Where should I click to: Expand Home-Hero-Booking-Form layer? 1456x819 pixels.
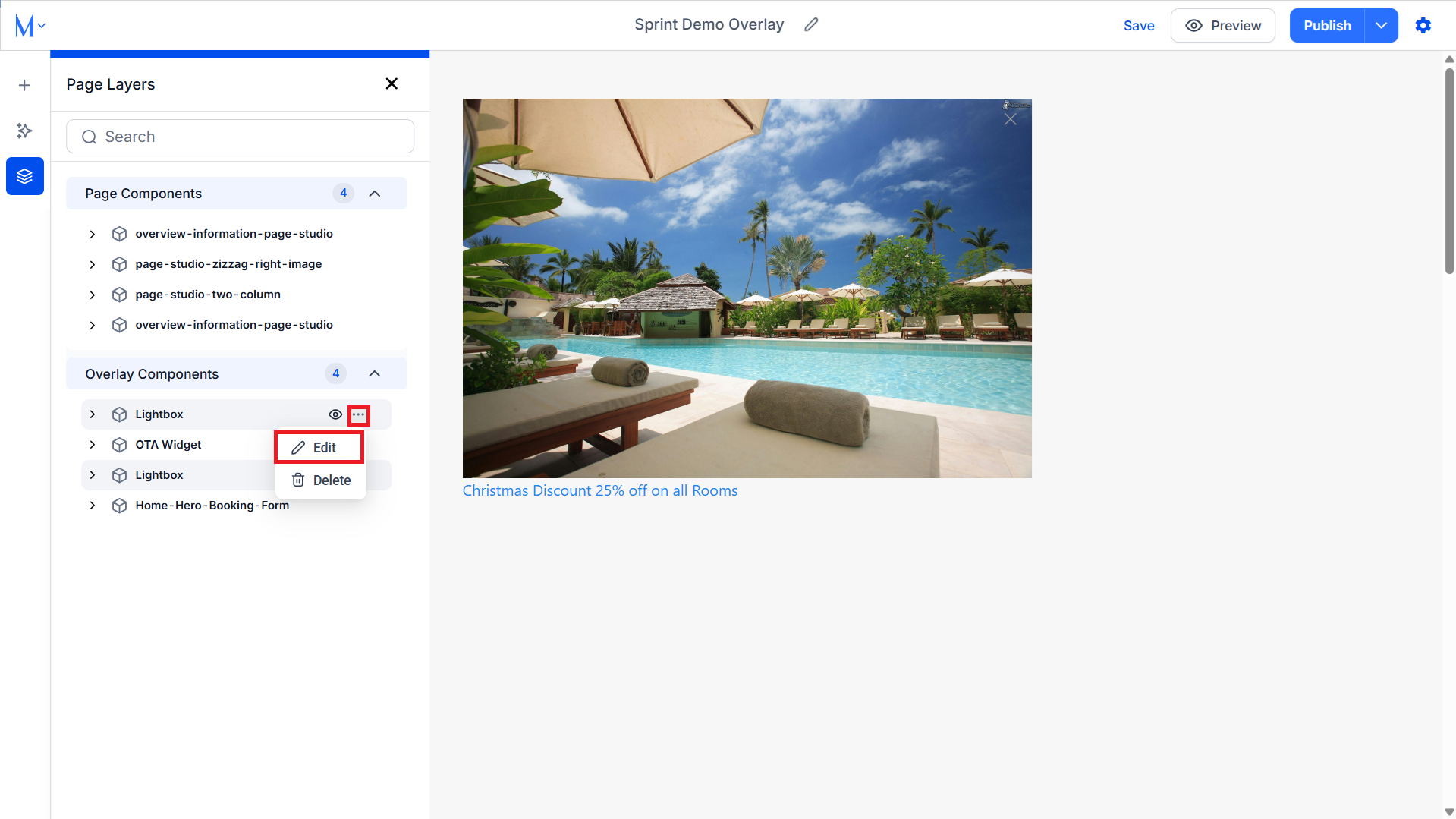93,506
